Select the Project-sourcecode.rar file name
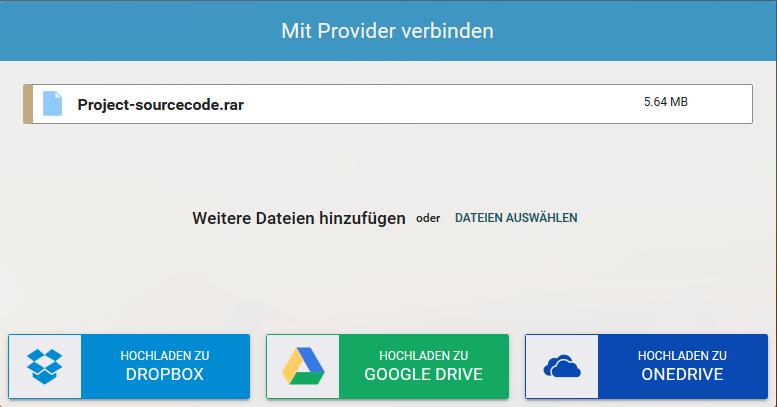 click(161, 105)
